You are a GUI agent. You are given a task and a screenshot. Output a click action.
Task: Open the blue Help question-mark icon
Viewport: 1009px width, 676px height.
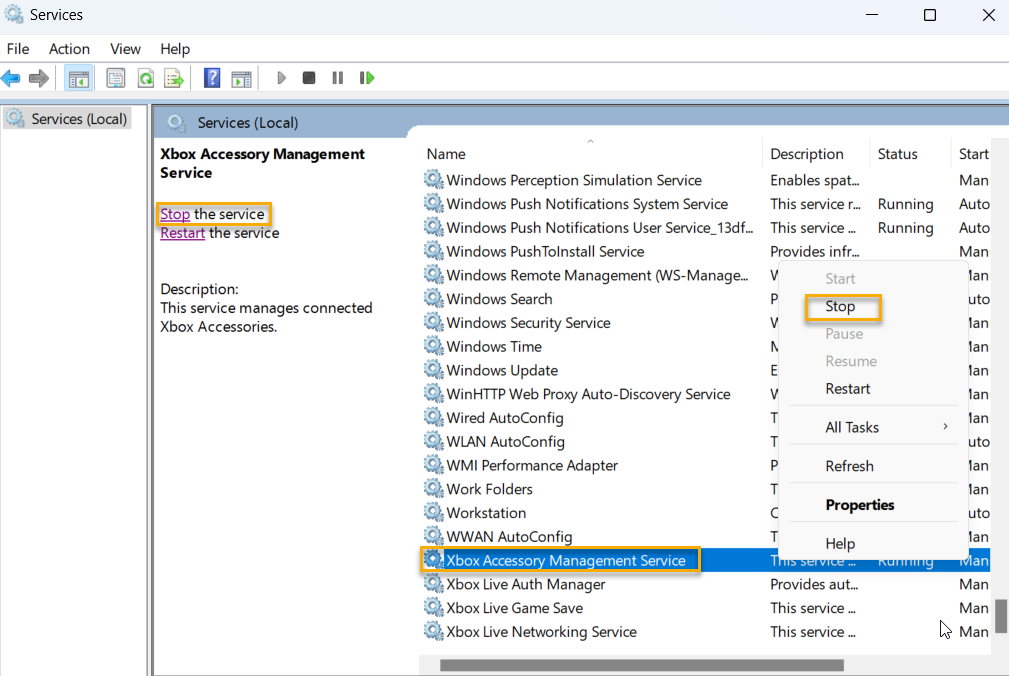(212, 78)
